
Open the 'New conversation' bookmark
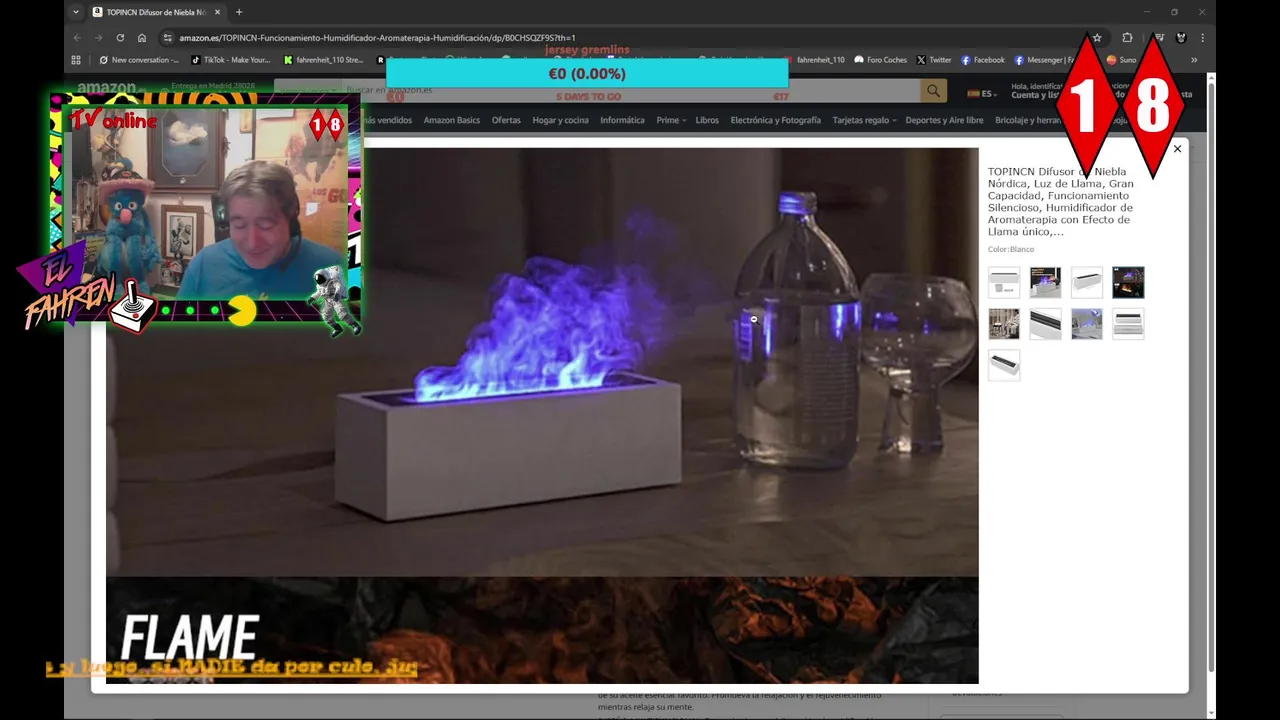pos(139,60)
